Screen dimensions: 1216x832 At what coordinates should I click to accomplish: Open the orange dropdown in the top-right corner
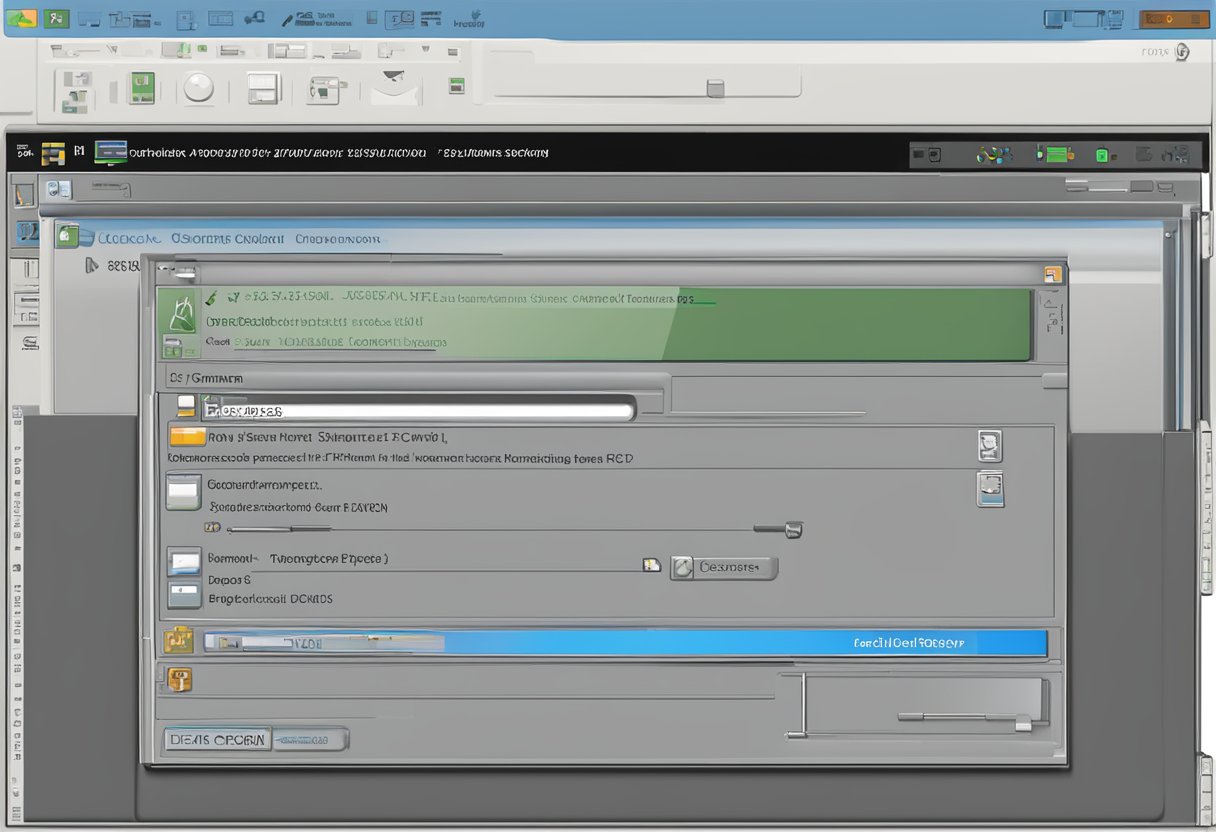(1174, 19)
